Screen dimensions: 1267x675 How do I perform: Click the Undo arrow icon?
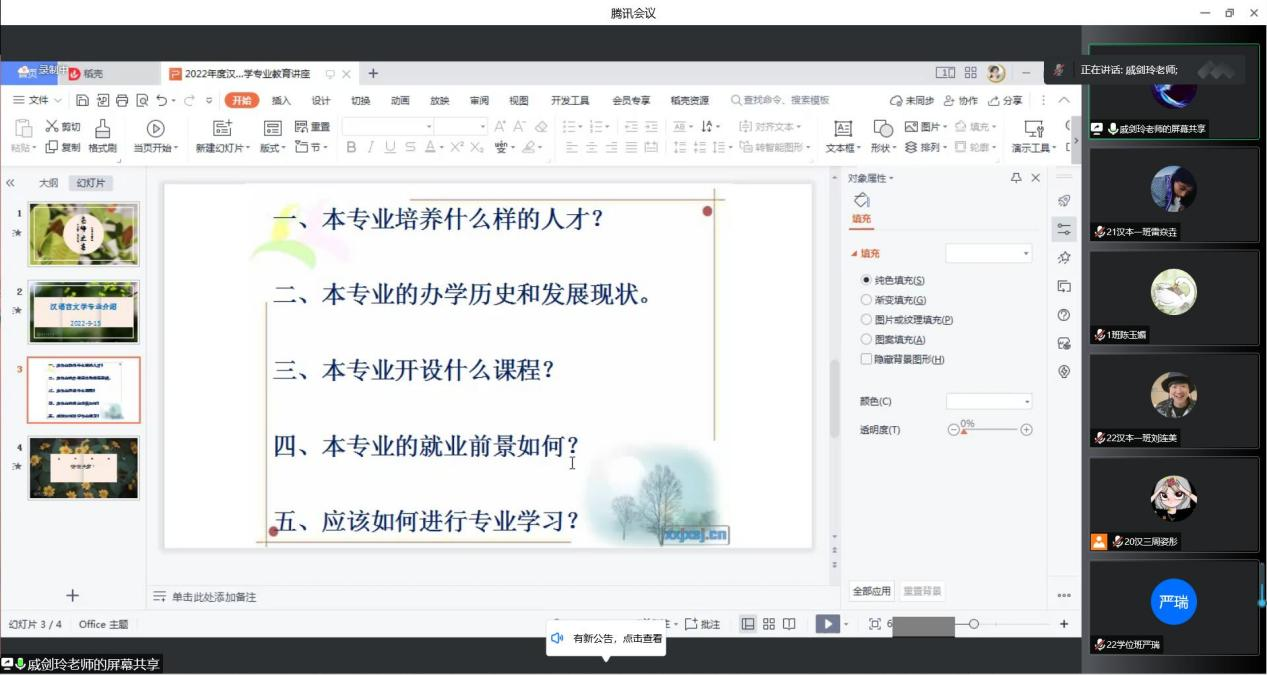tap(162, 100)
